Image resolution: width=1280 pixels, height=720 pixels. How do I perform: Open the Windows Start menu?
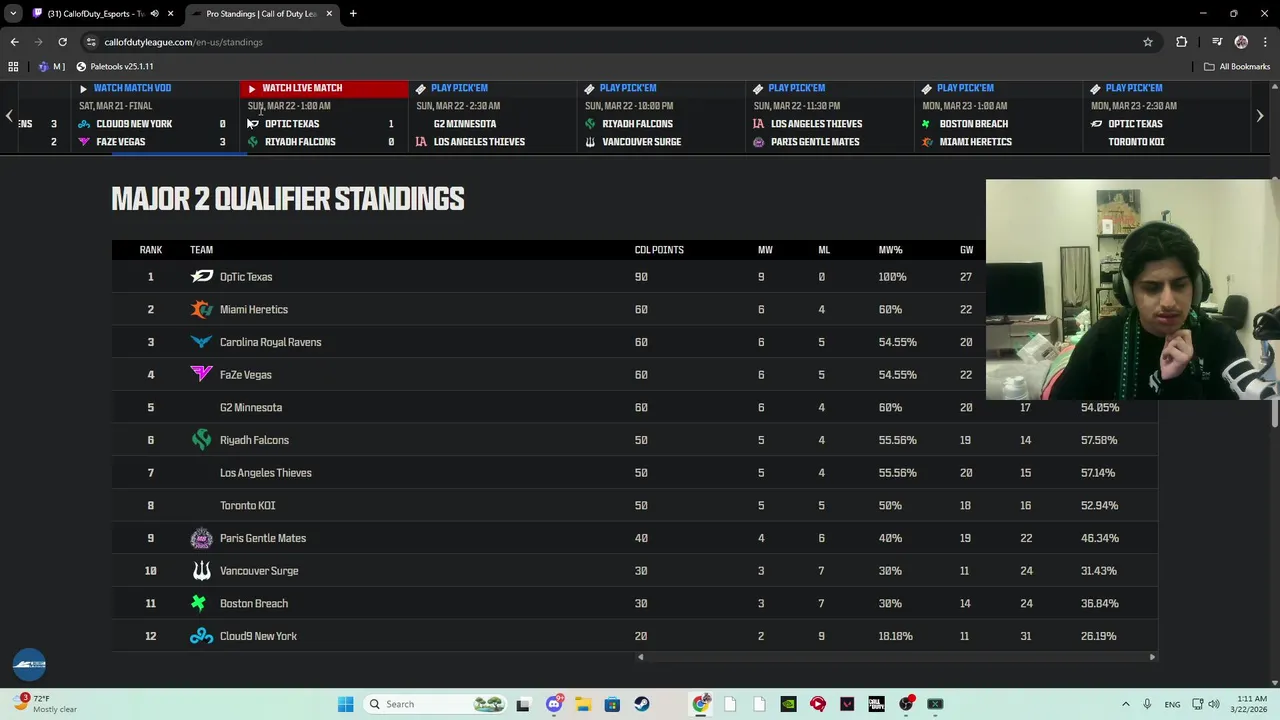point(345,704)
